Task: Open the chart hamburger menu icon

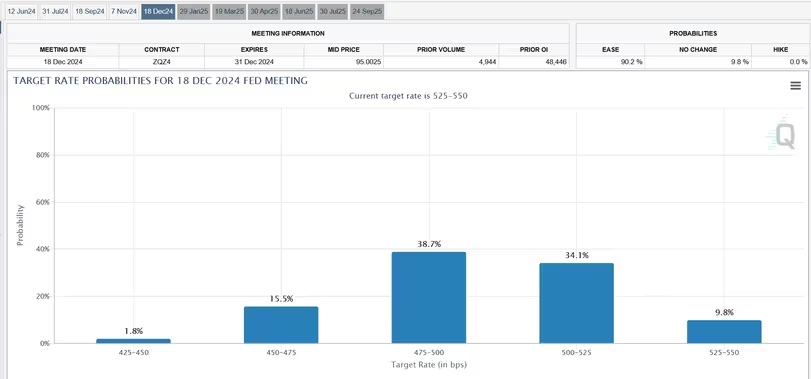Action: (x=795, y=86)
